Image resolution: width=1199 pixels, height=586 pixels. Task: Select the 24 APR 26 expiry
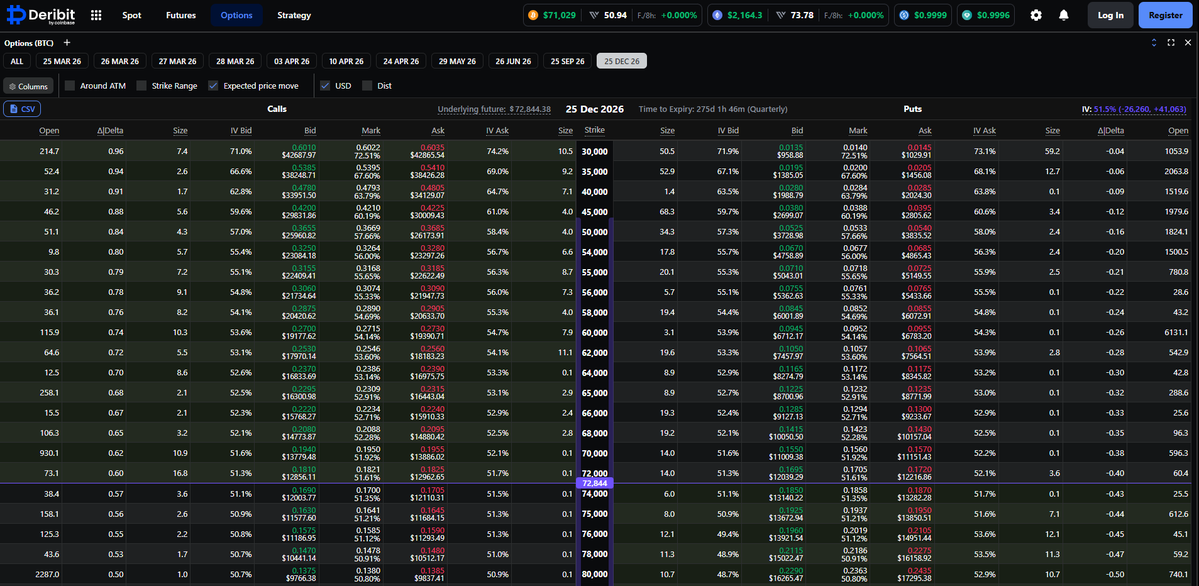(x=403, y=61)
